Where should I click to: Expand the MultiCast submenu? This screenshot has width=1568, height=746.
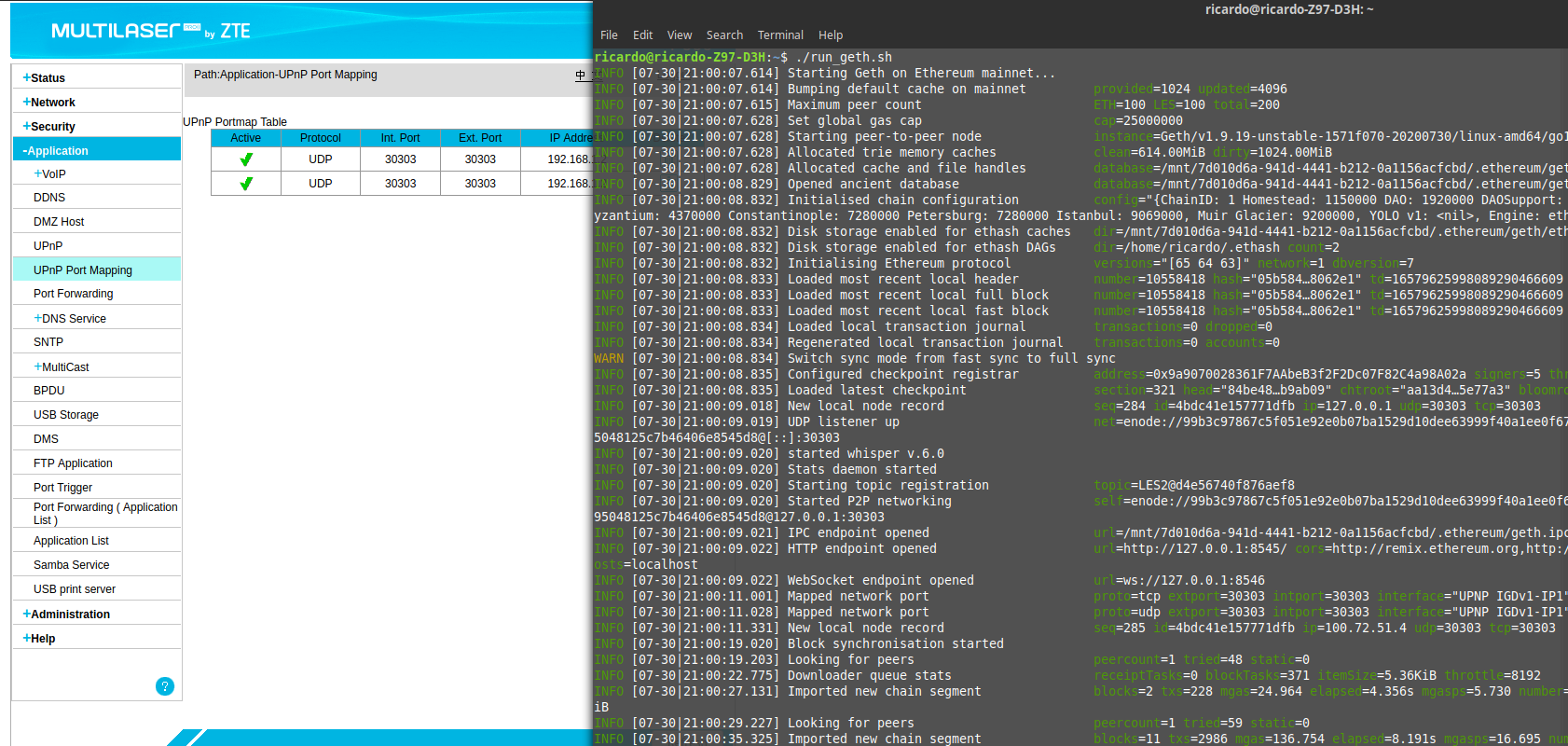coord(62,366)
